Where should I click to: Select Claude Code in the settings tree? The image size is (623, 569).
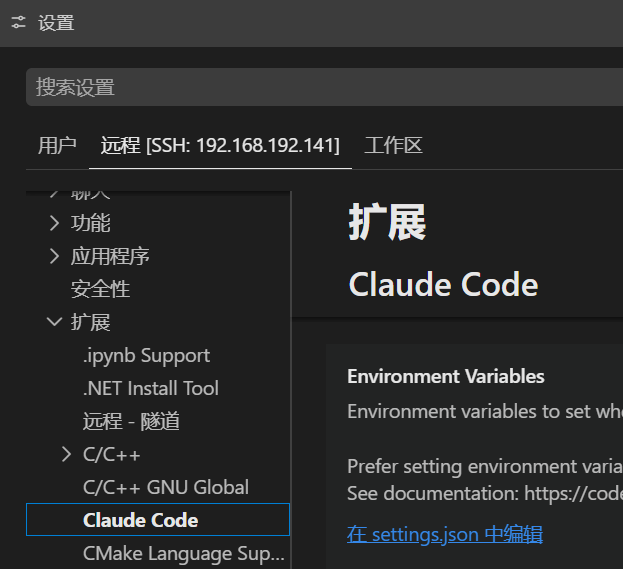coord(158,520)
